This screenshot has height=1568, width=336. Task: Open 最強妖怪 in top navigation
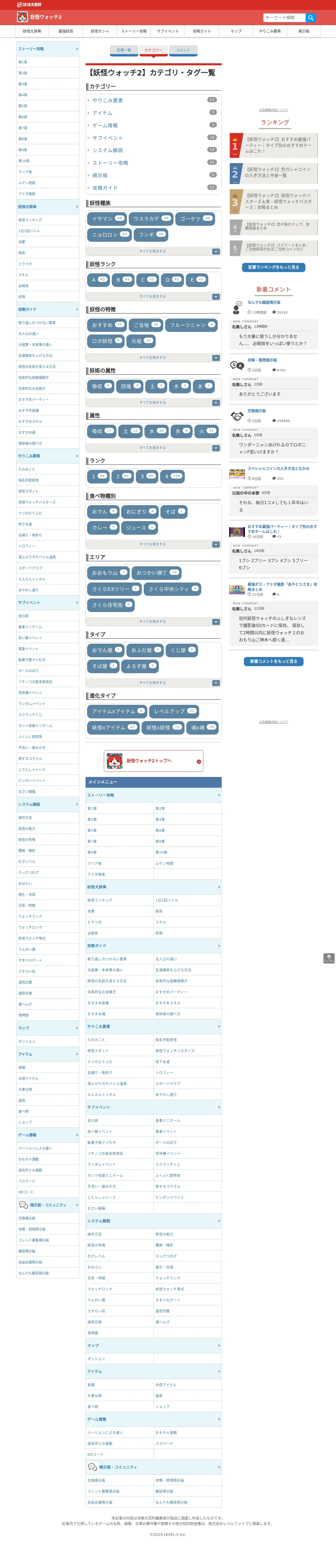(x=66, y=31)
